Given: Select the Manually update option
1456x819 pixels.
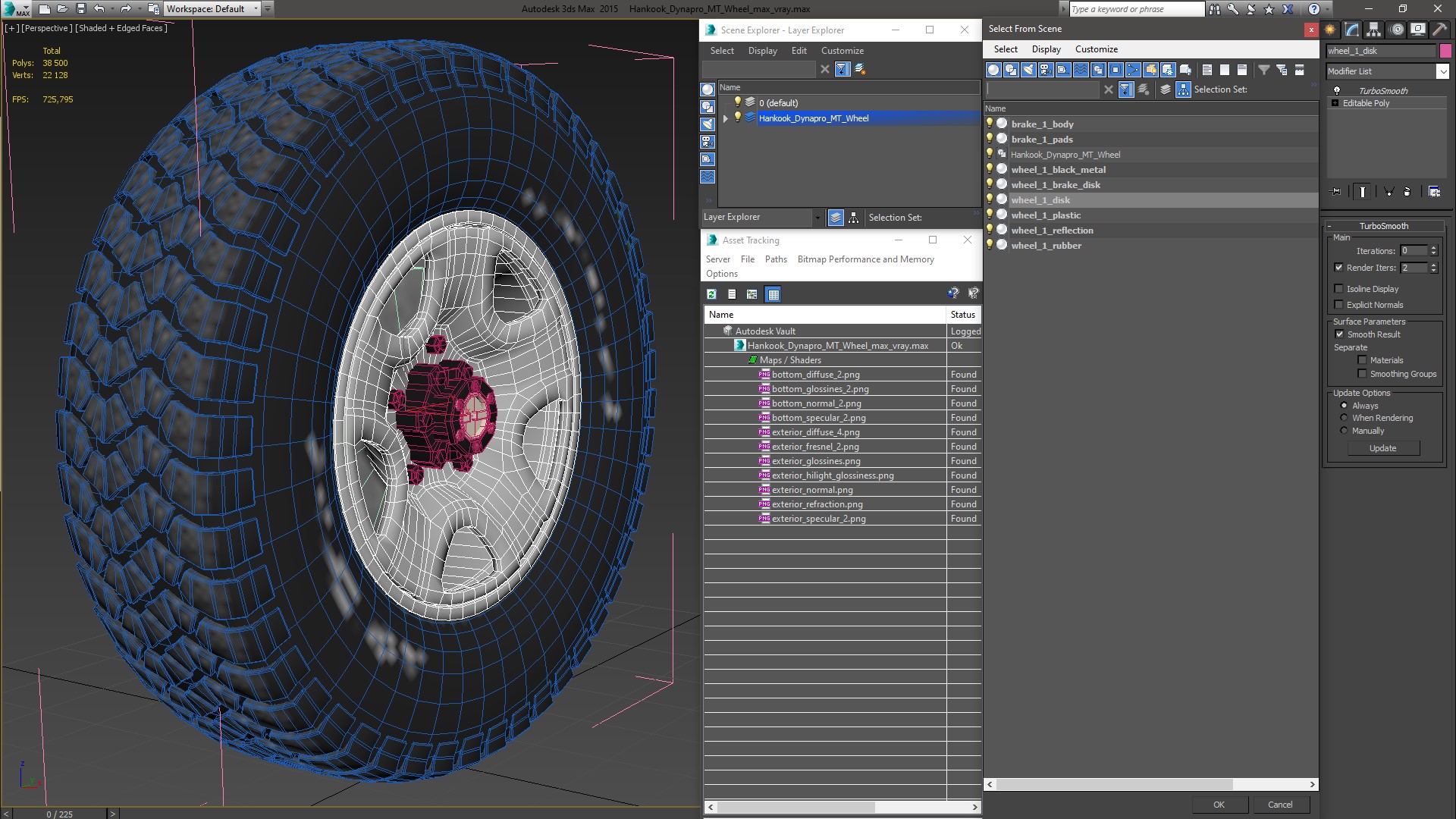Looking at the screenshot, I should 1345,431.
